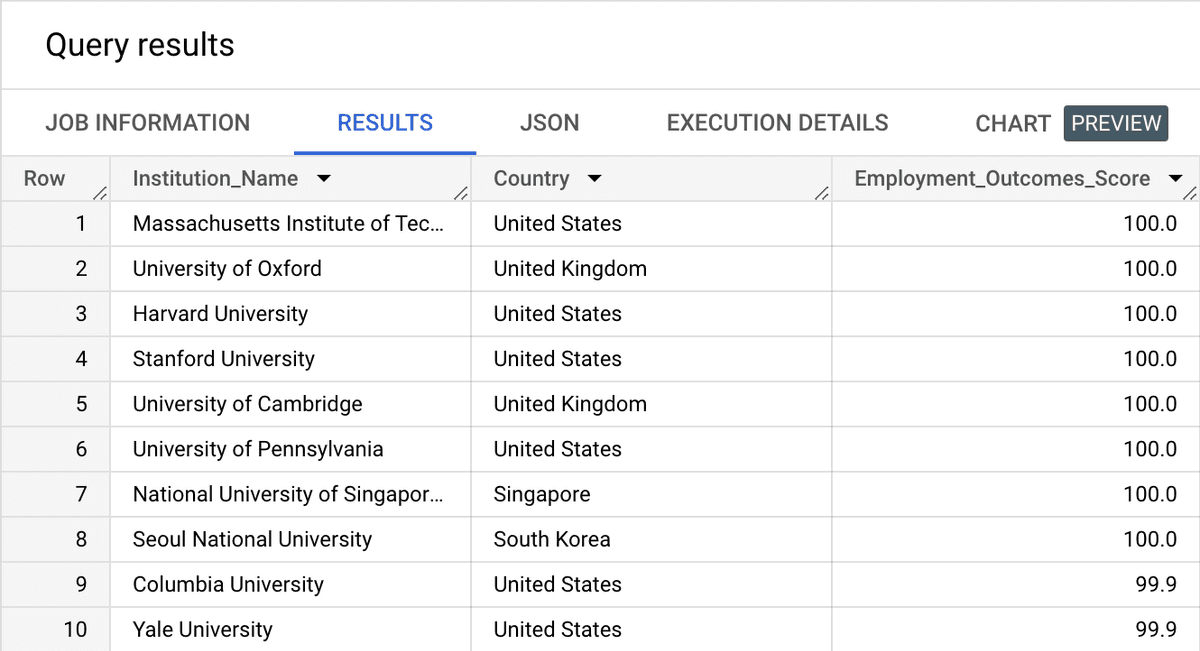This screenshot has width=1200, height=651.
Task: Click the Employment_Outcomes_Score column resize handle
Action: [1189, 193]
